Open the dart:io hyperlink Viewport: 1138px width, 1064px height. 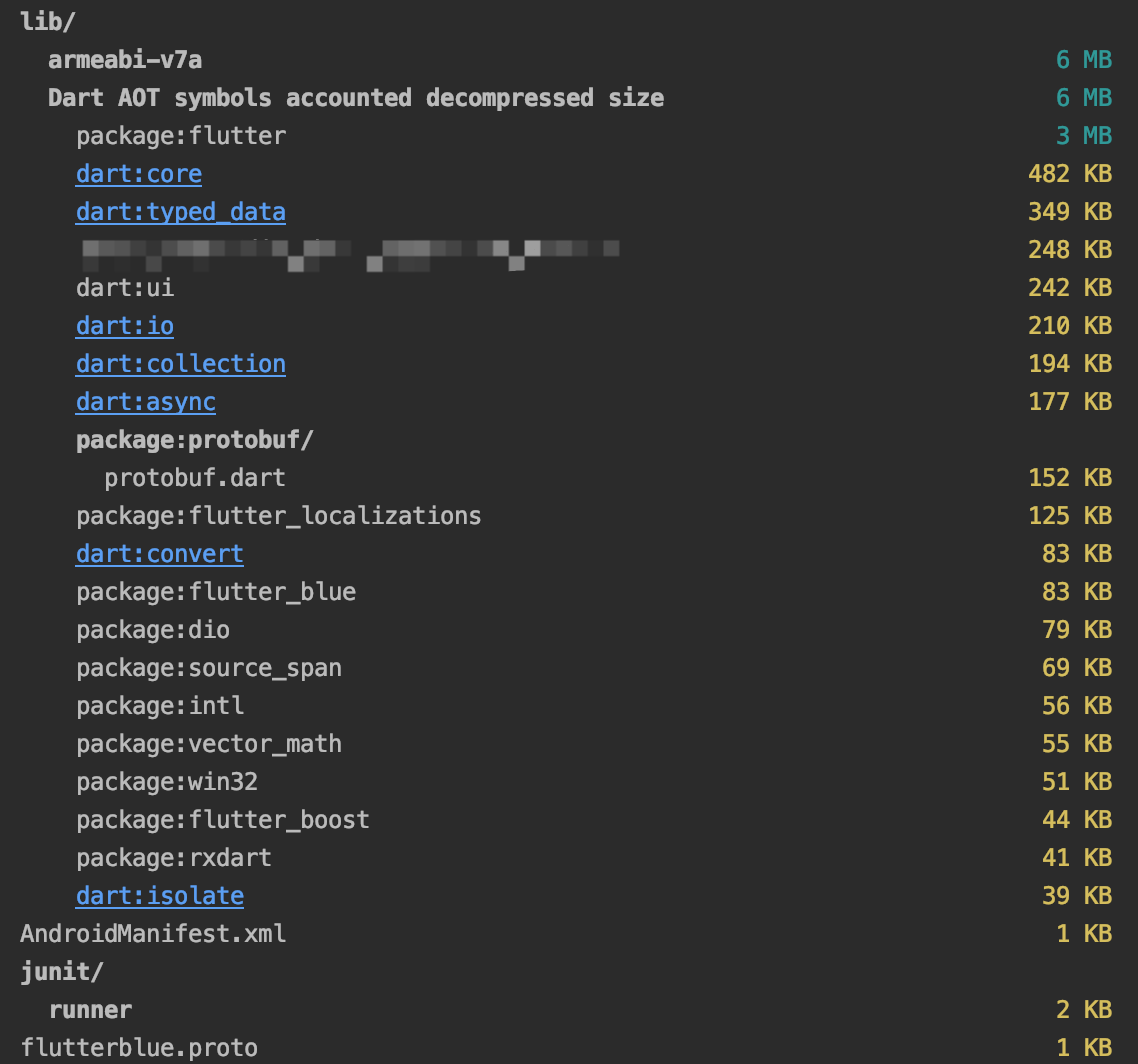pyautogui.click(x=124, y=326)
